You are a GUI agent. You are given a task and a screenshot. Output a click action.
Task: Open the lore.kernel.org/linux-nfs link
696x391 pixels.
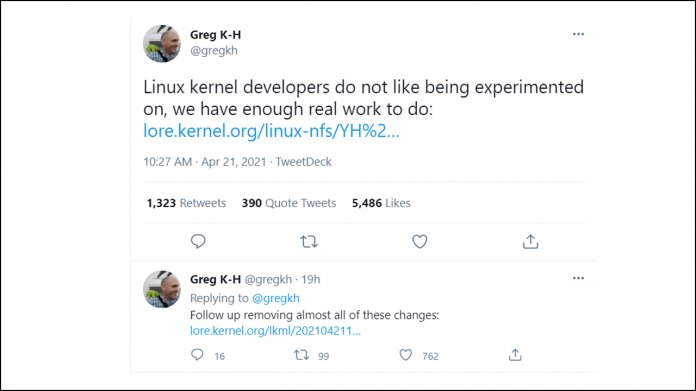[x=271, y=131]
